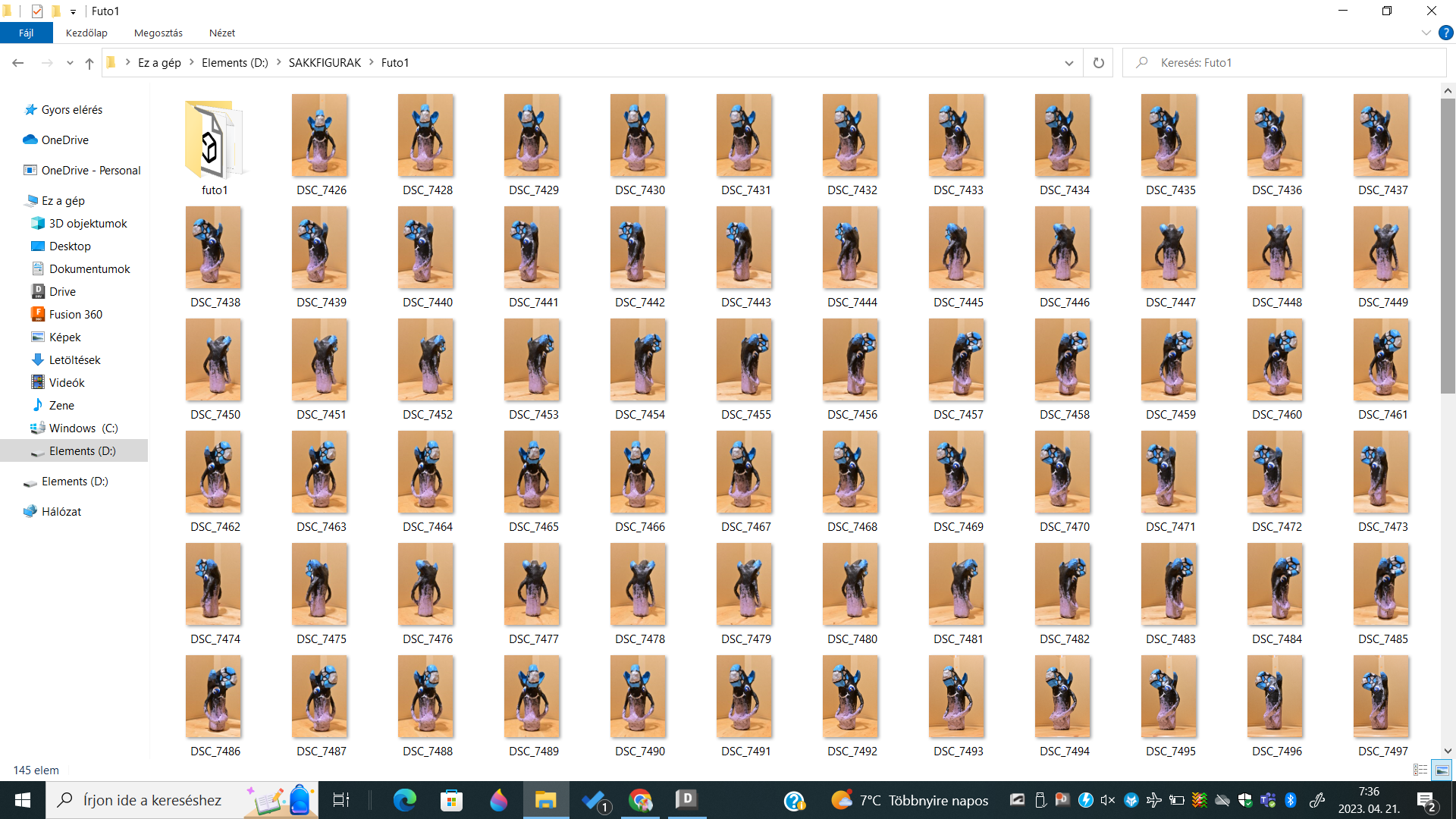
Task: Open the recent locations dropdown
Action: (x=70, y=63)
